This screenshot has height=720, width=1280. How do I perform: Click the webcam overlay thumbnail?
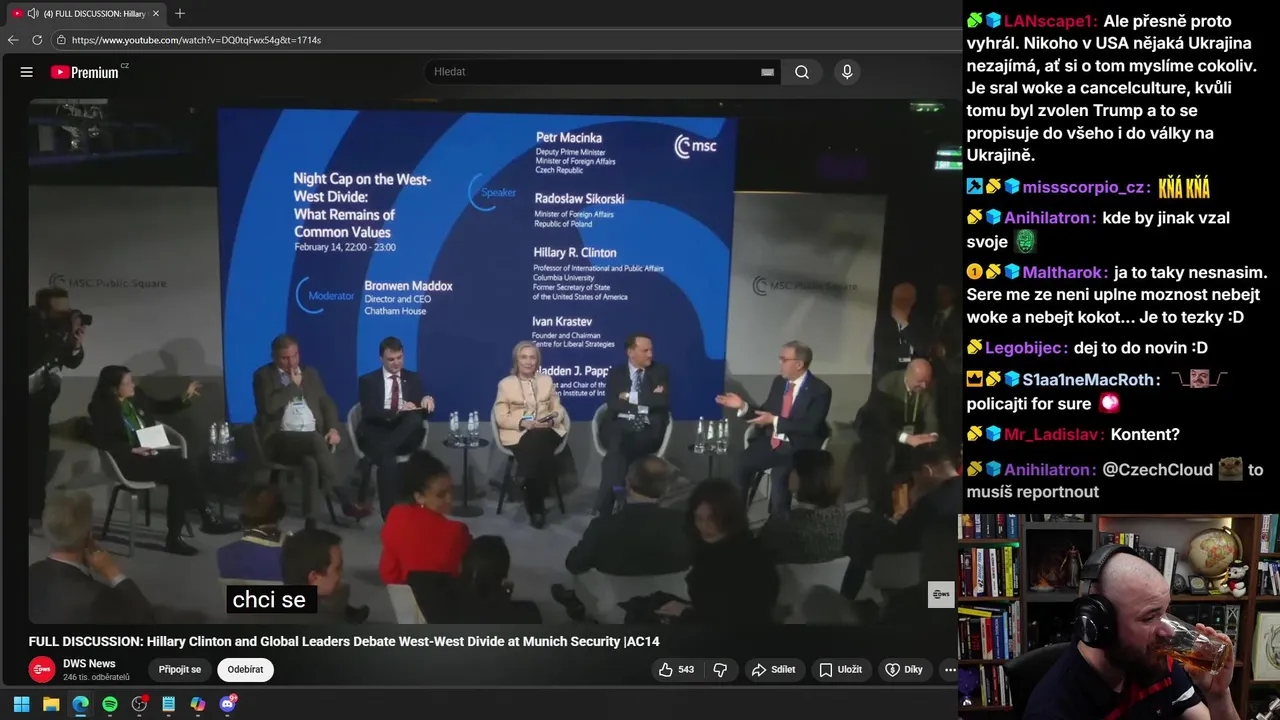[x=1119, y=617]
